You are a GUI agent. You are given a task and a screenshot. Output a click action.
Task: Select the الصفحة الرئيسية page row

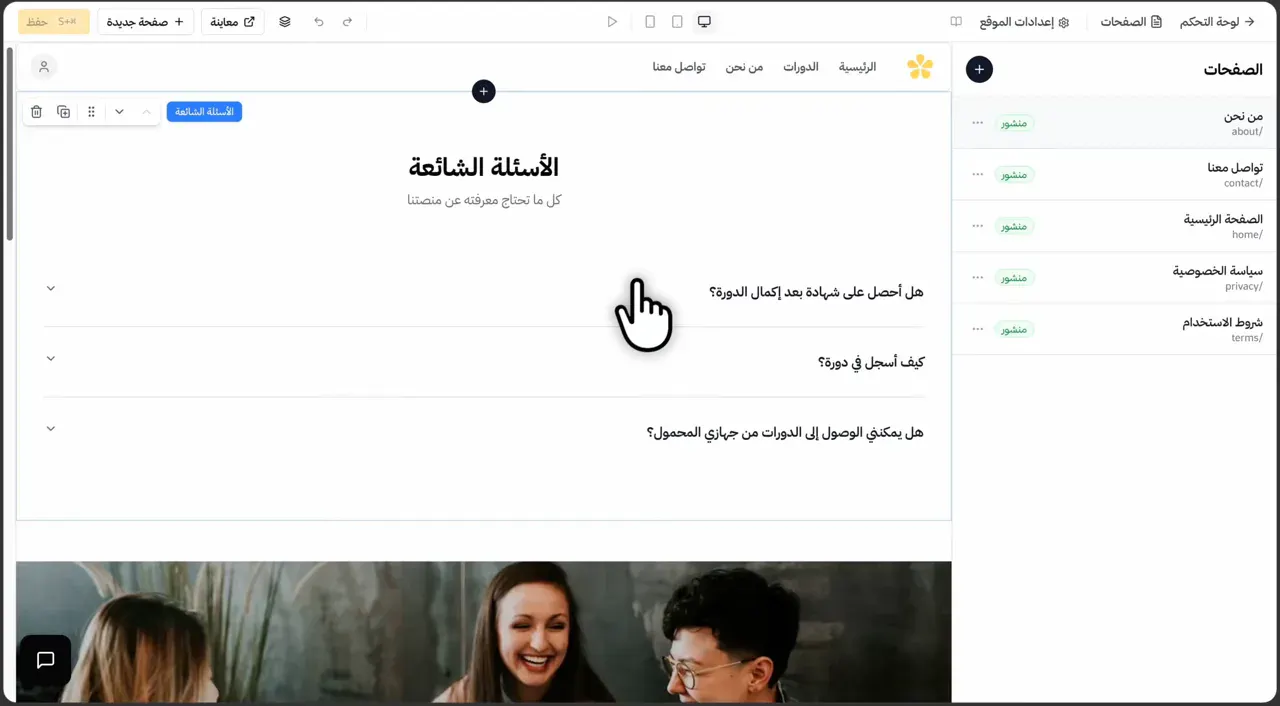(x=1116, y=226)
